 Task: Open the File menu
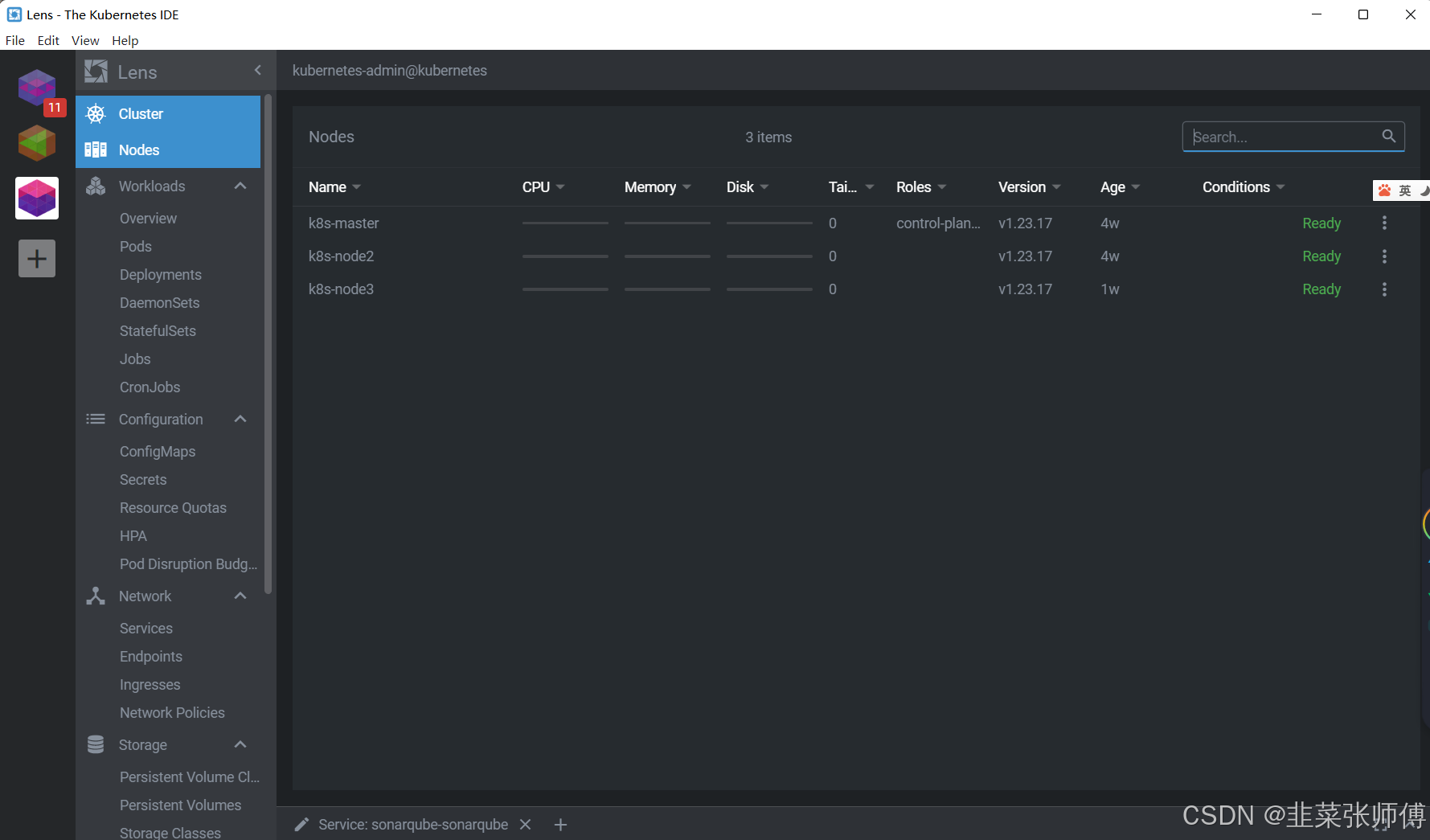(15, 40)
